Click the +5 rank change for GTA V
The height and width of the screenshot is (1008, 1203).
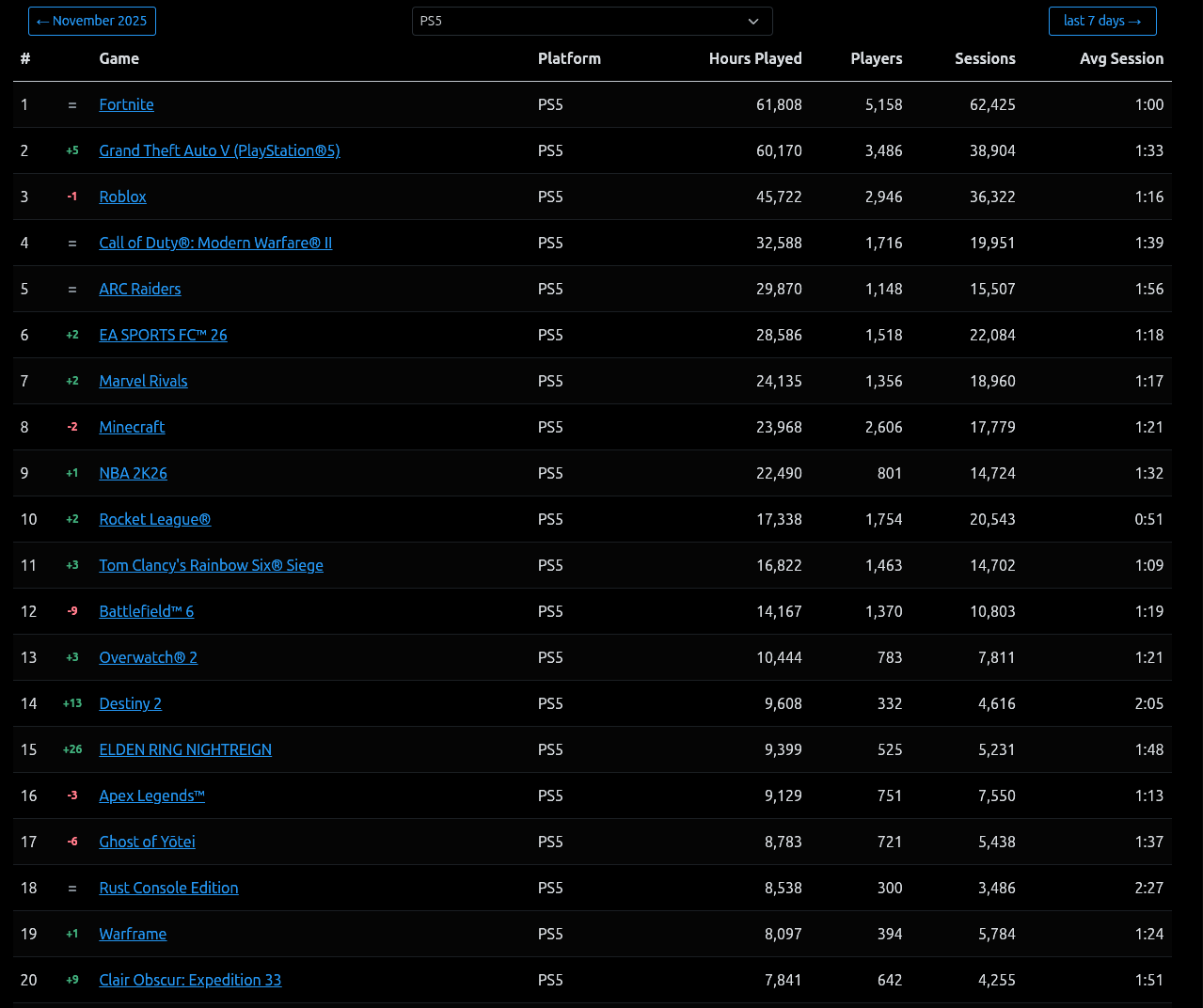(72, 150)
